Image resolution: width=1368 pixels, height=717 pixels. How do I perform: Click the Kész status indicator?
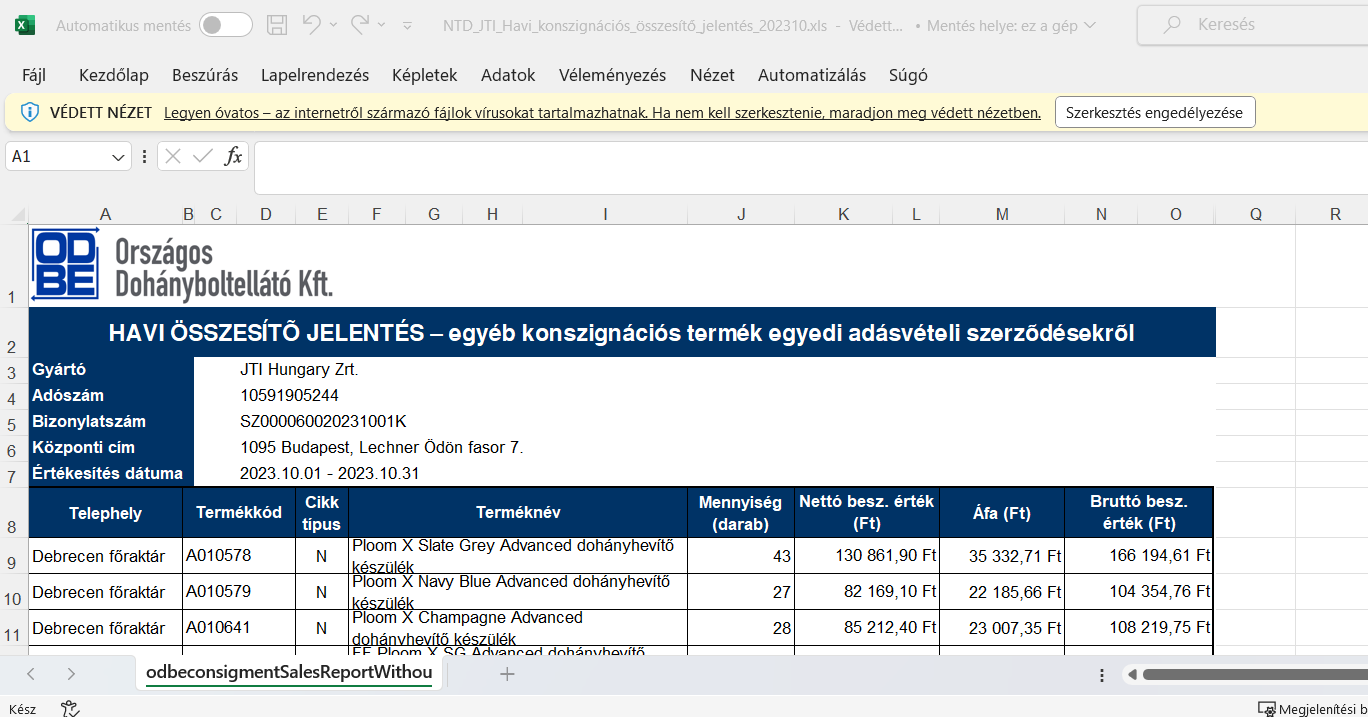tap(22, 709)
